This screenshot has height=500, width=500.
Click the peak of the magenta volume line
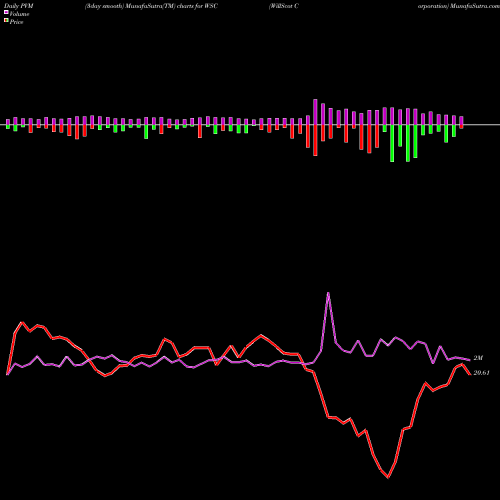click(x=328, y=293)
